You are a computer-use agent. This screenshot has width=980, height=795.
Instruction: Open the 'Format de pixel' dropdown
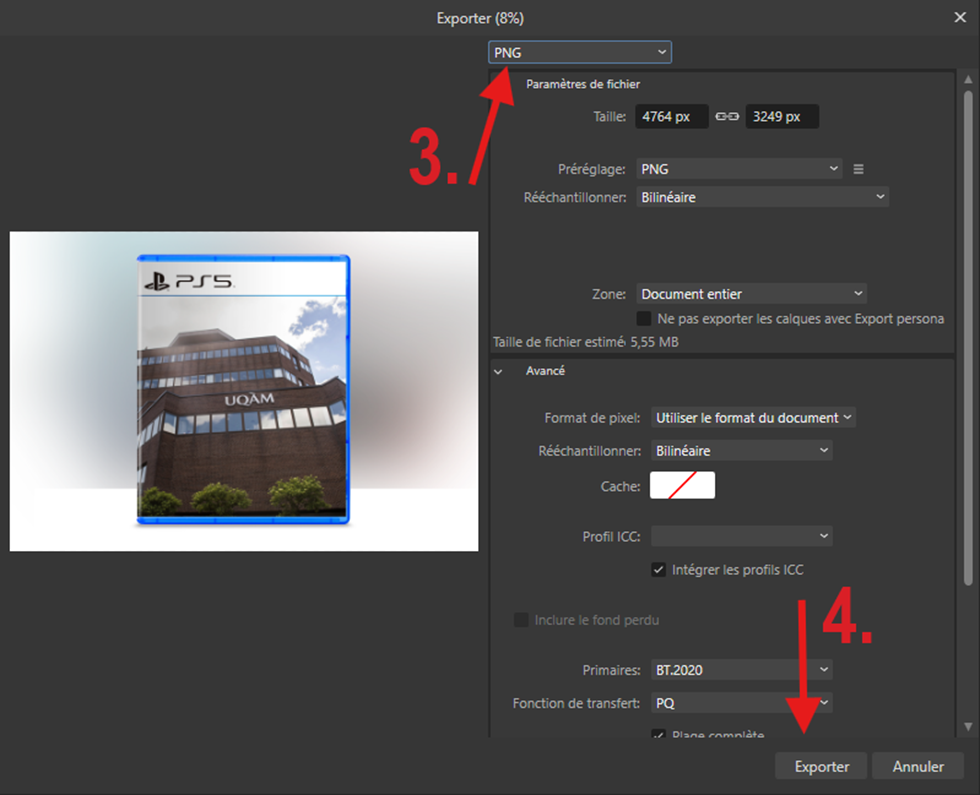pyautogui.click(x=753, y=417)
